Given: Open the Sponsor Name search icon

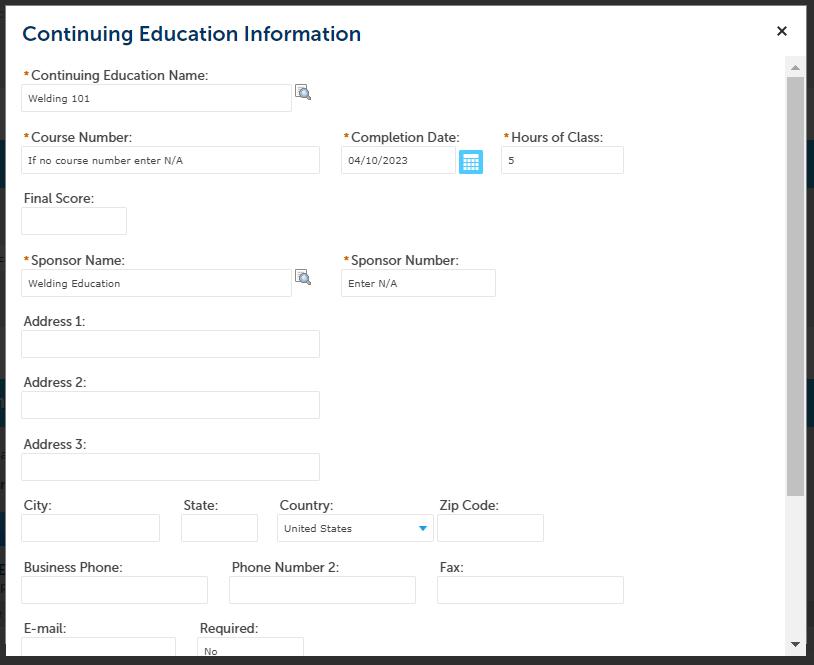Looking at the screenshot, I should 303,278.
